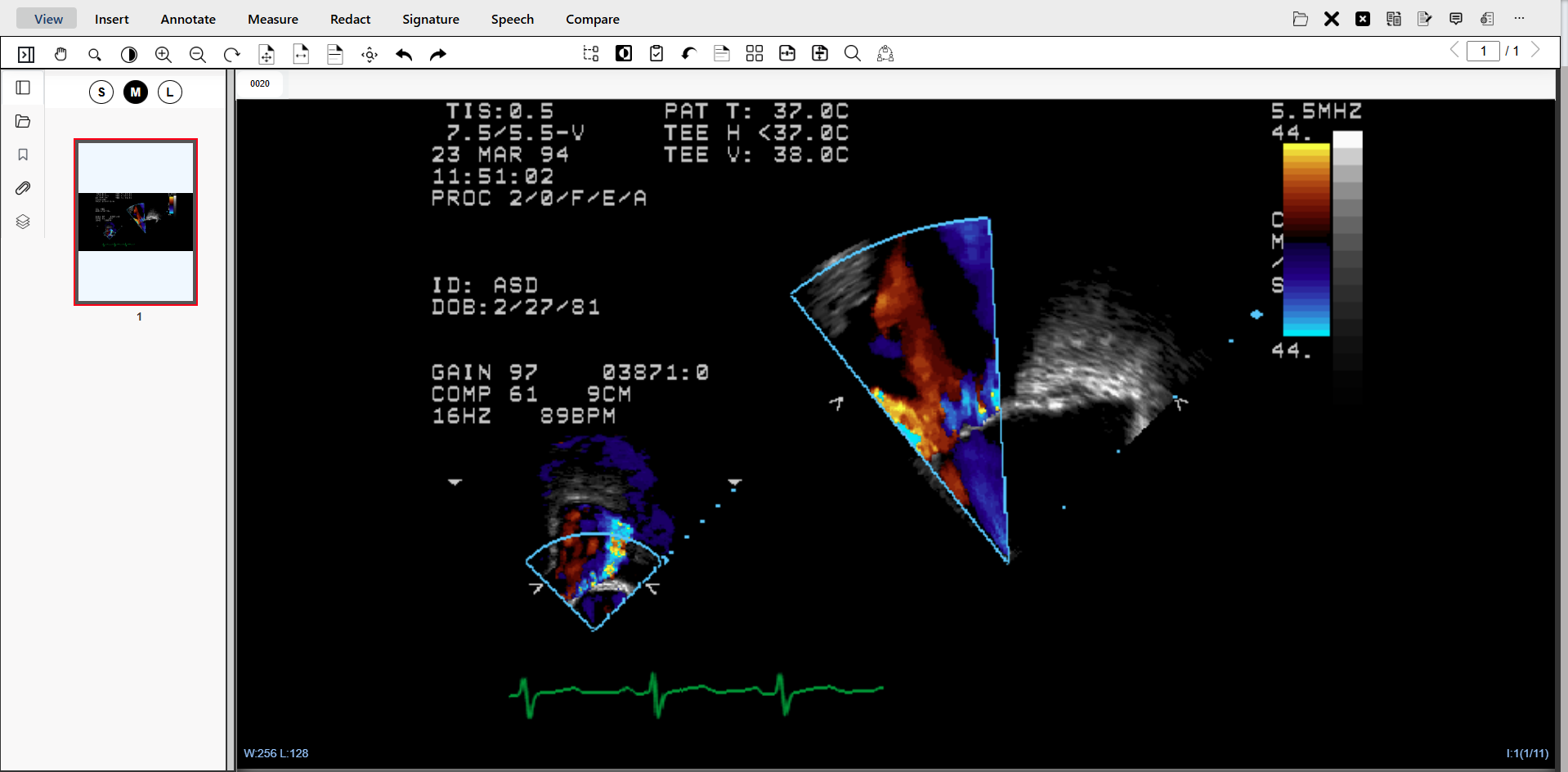Rotate the image clockwise
Screen dimensions: 1568x772
pos(232,54)
